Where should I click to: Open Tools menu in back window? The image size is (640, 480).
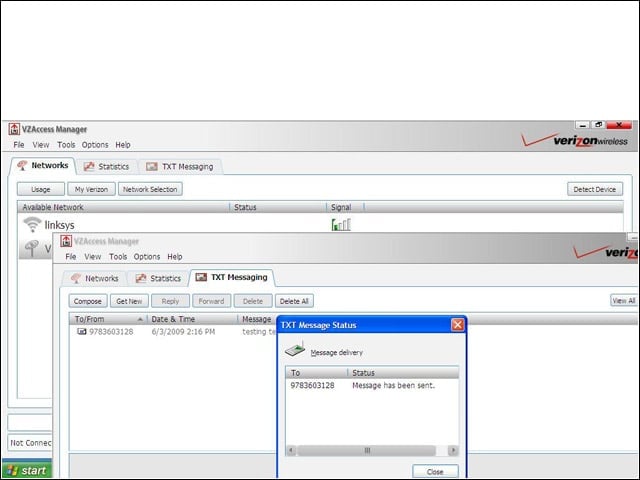66,145
